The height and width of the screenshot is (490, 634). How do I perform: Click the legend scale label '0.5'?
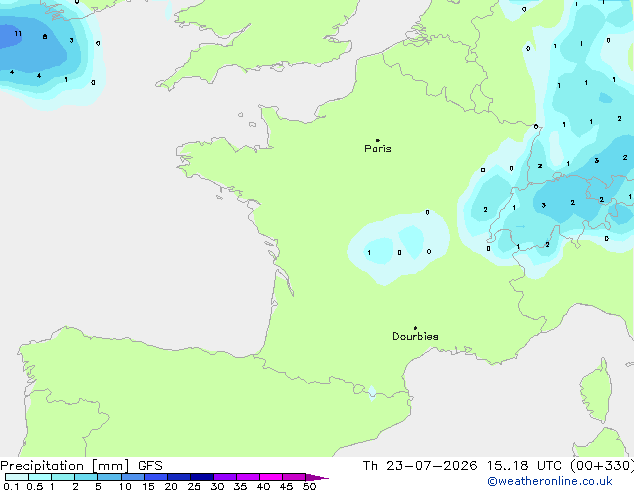pyautogui.click(x=34, y=486)
